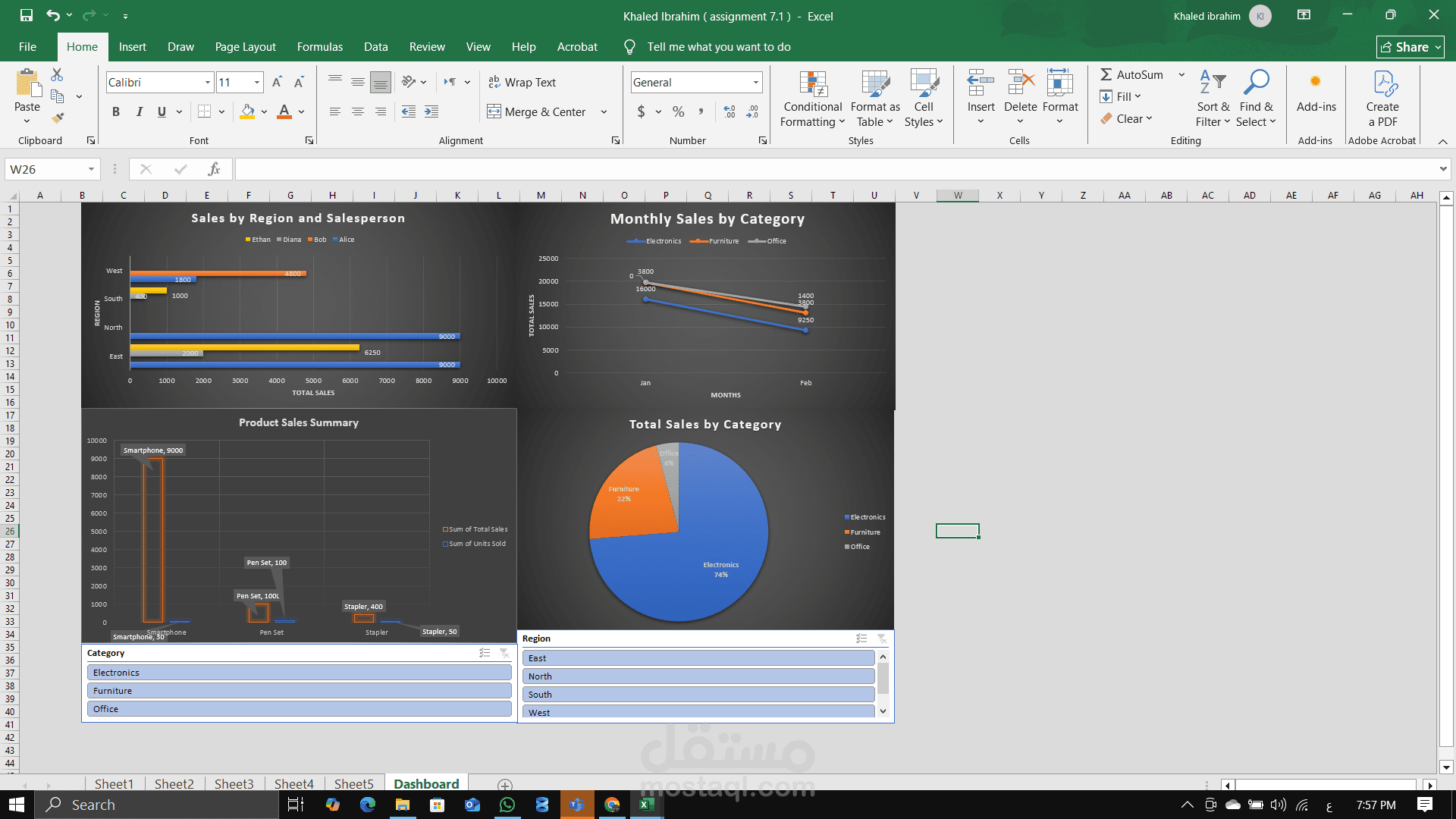Decrease font size with the small A icon

299,82
